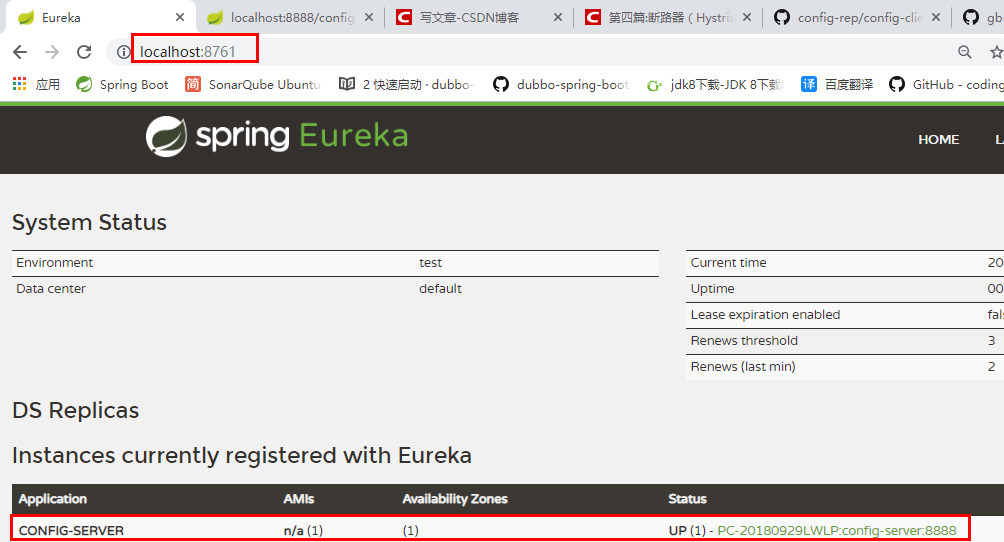Click the Data center value default
The width and height of the screenshot is (1004, 542).
pyautogui.click(x=441, y=289)
